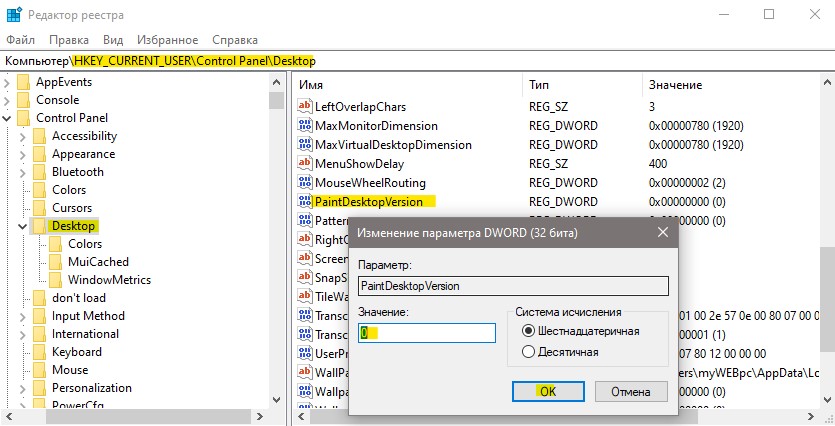Select the Keyboard folder icon
Screen dimensions: 835x426
(39, 352)
